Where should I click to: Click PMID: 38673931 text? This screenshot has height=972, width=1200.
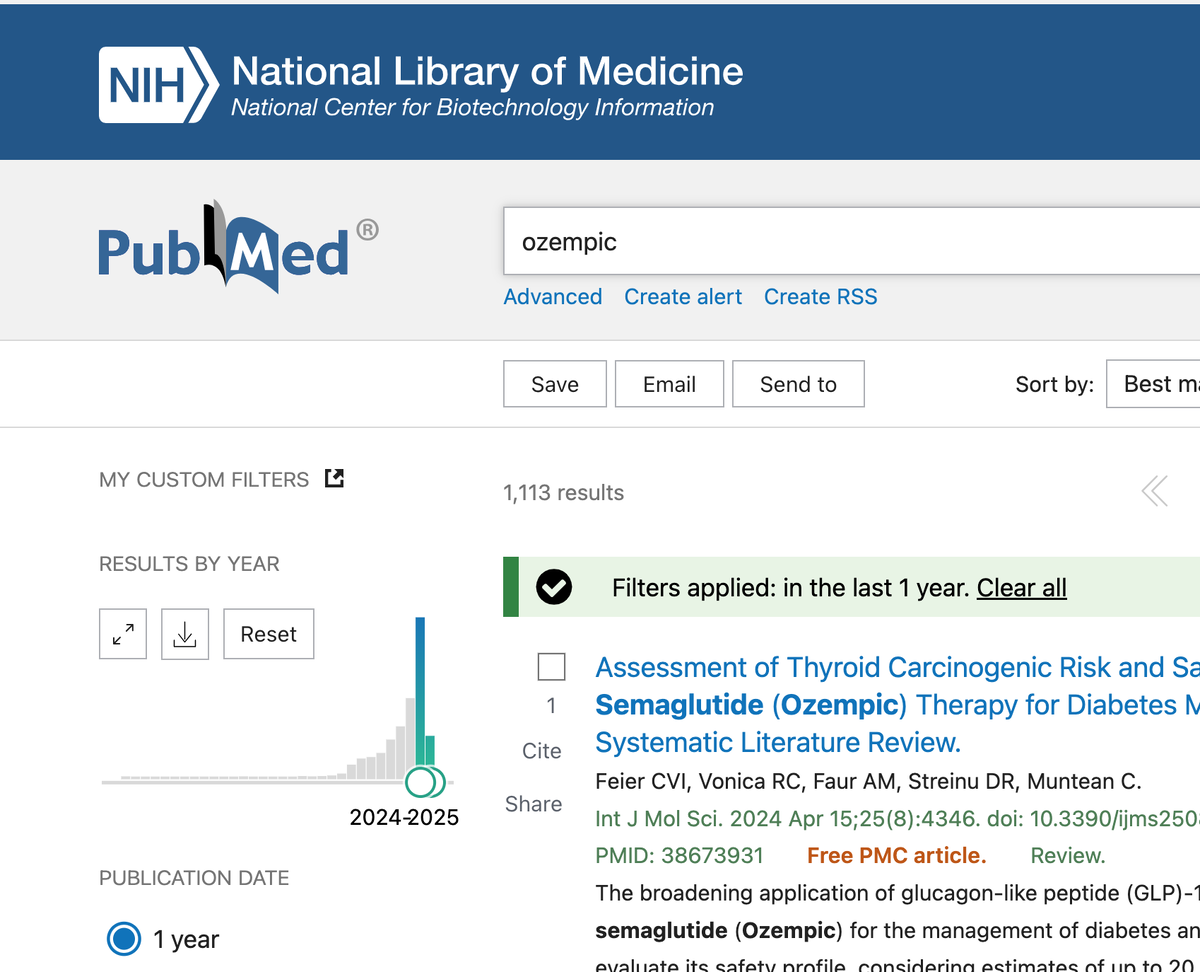[679, 856]
